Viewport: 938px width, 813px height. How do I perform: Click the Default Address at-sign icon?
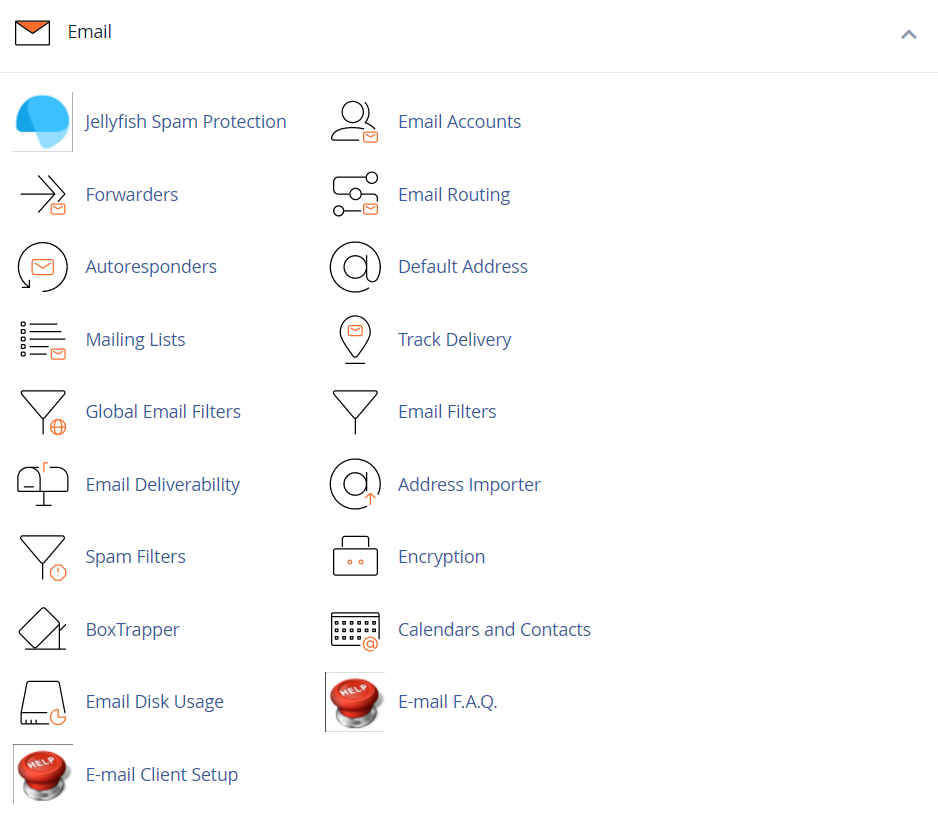tap(355, 267)
